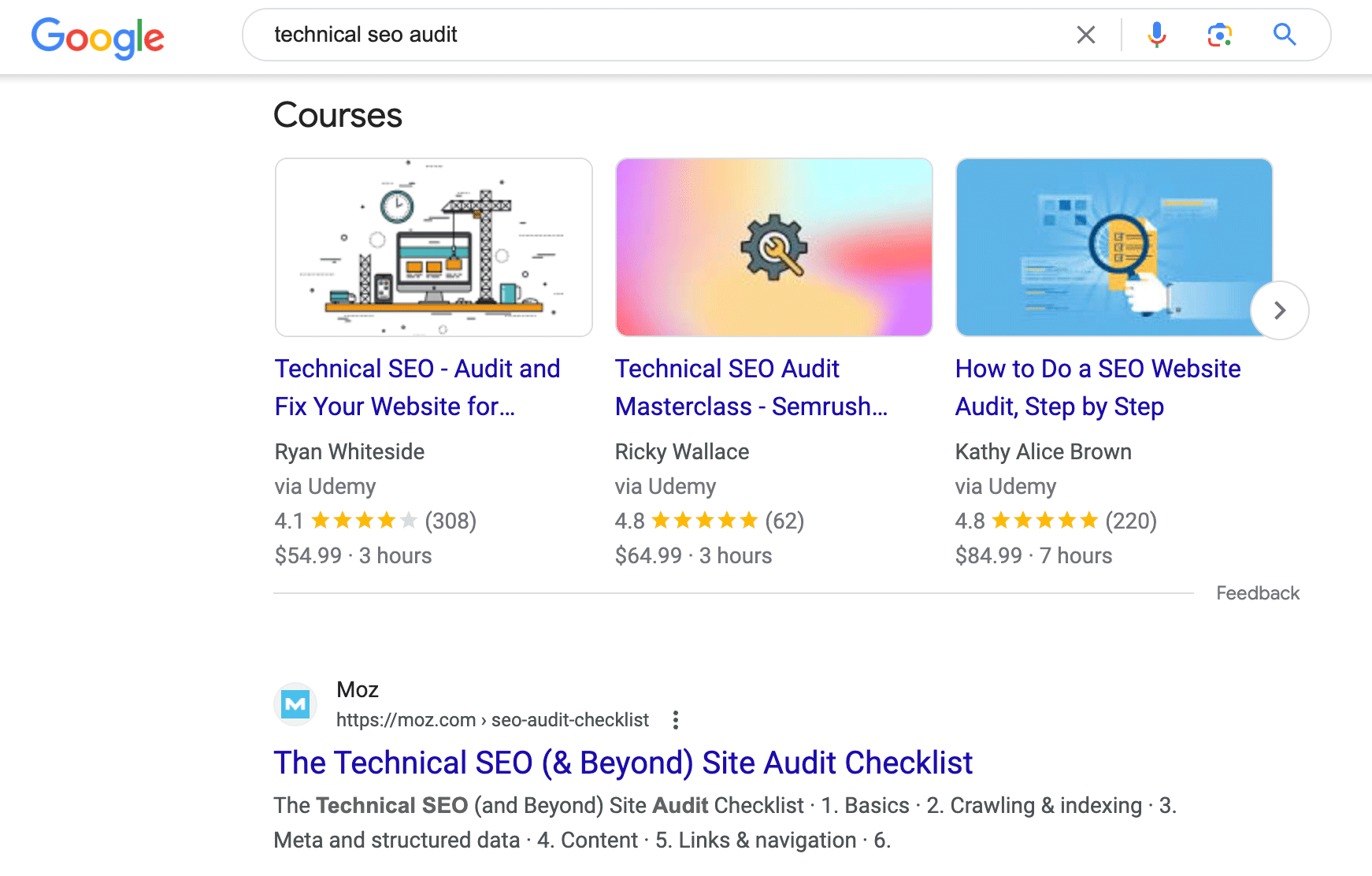Click the 4.1 star rating of first course
Viewport: 1372px width, 876px height.
[x=364, y=521]
